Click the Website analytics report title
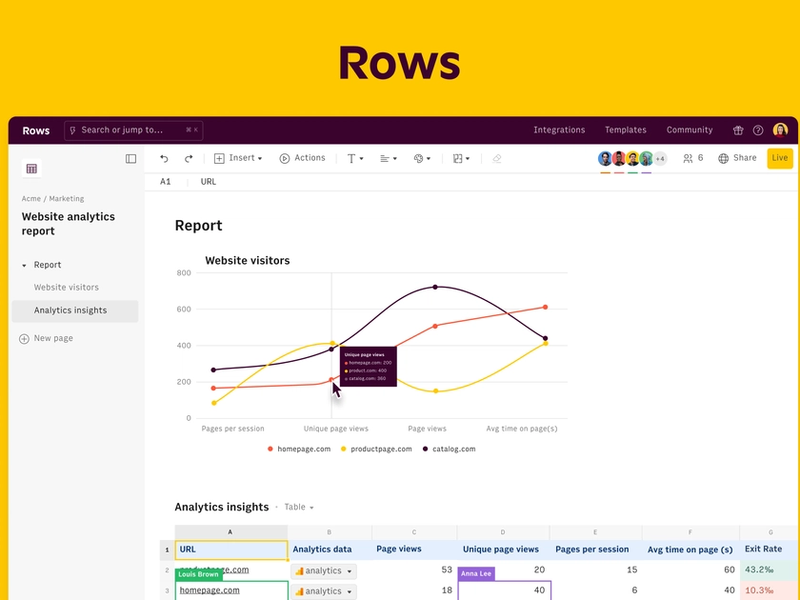Image resolution: width=800 pixels, height=600 pixels. 68,223
